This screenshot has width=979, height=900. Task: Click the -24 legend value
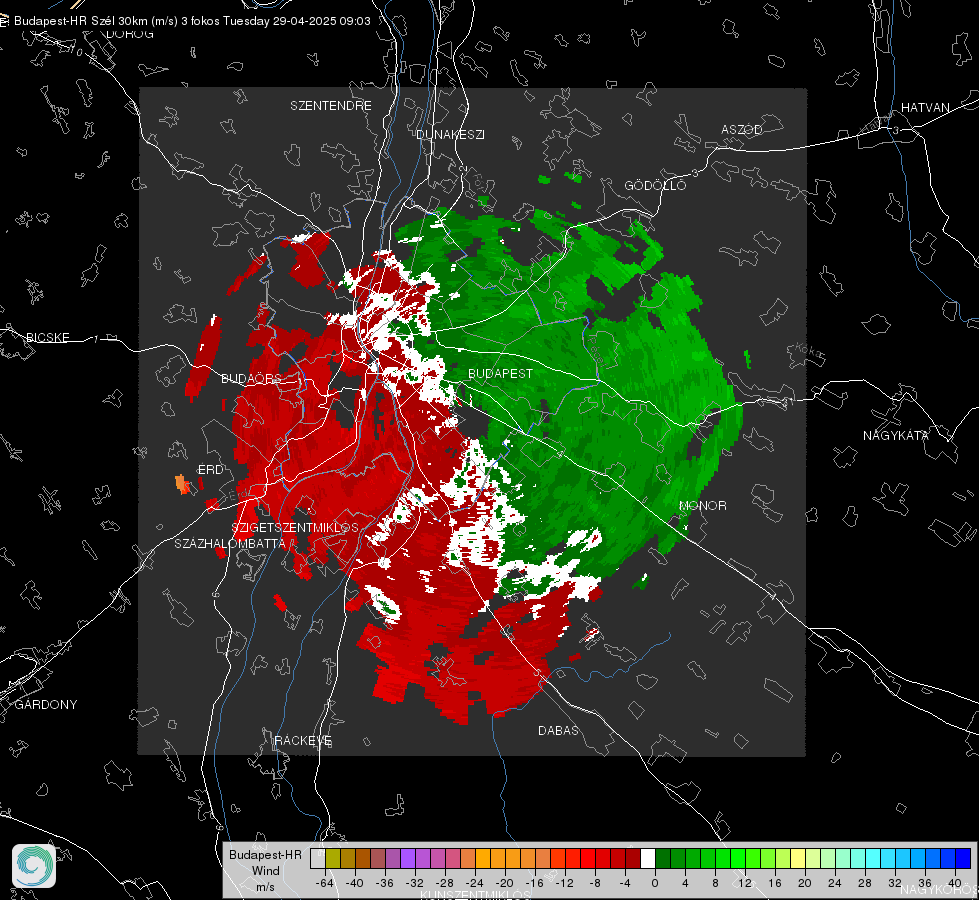[475, 883]
